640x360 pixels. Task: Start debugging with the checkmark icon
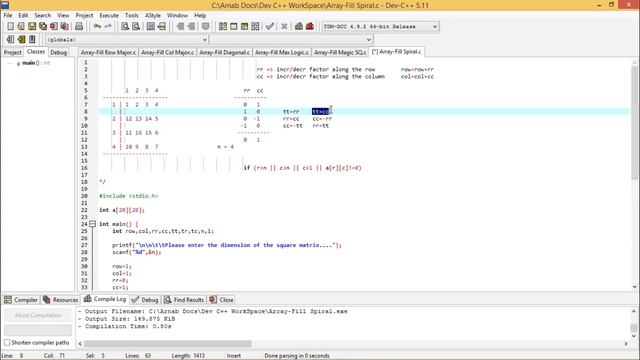[x=269, y=27]
